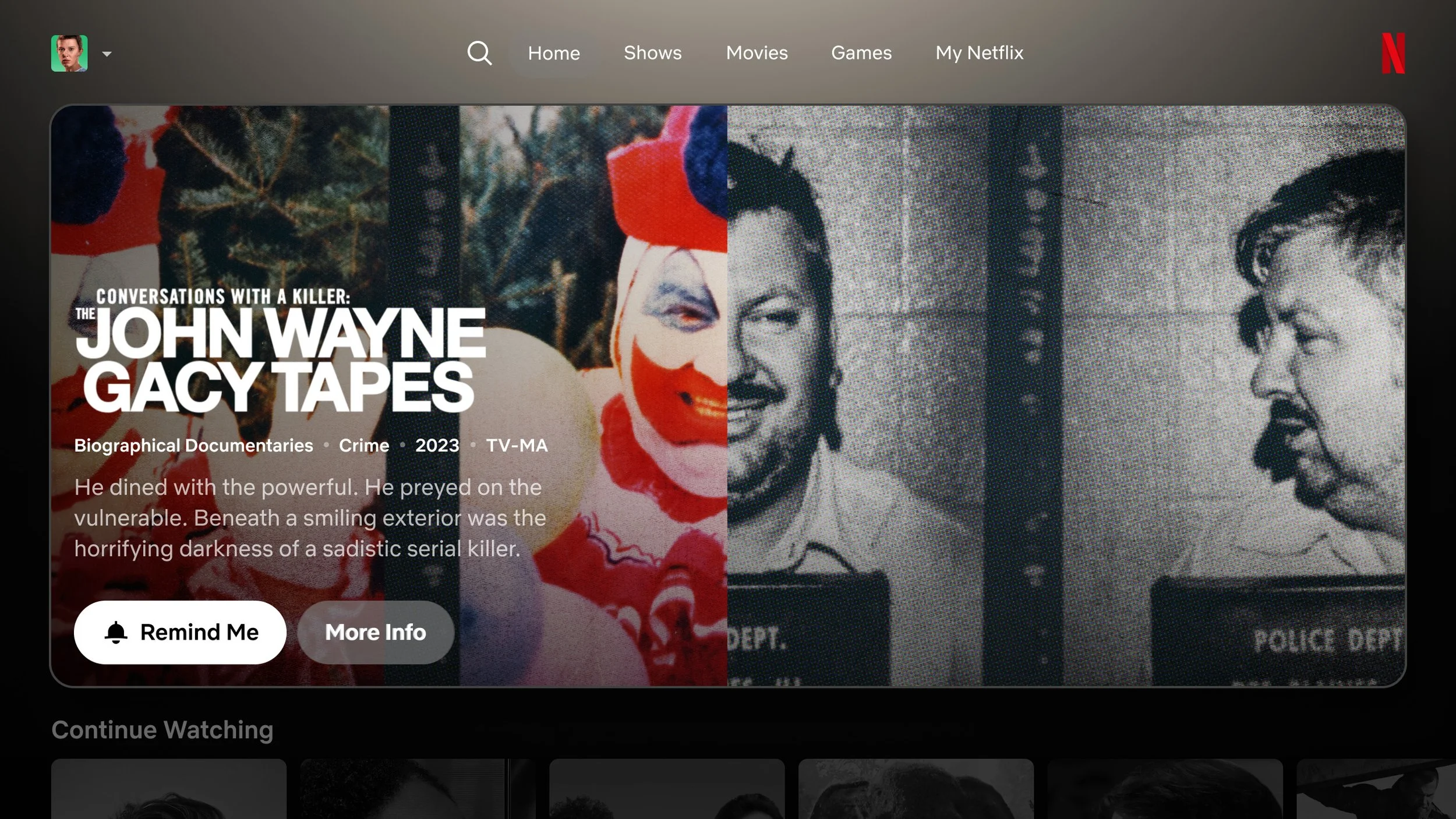
Task: Go to the Games tab
Action: point(861,53)
